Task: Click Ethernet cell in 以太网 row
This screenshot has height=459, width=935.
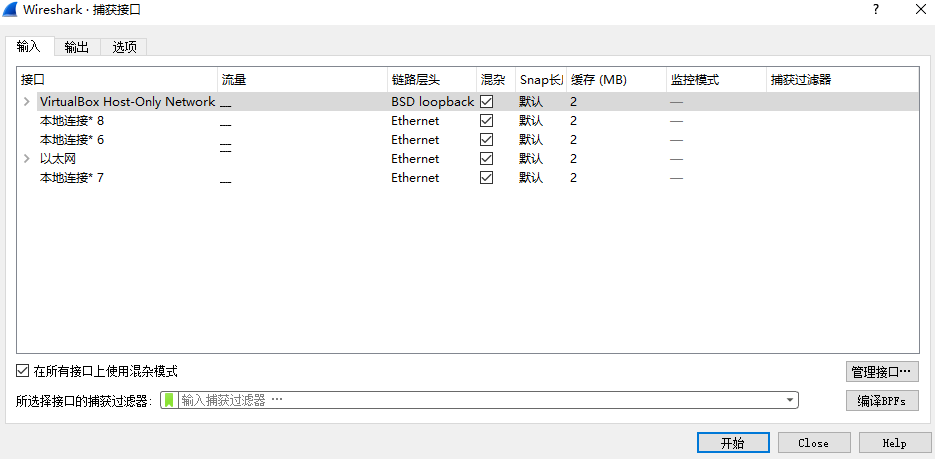Action: [415, 159]
